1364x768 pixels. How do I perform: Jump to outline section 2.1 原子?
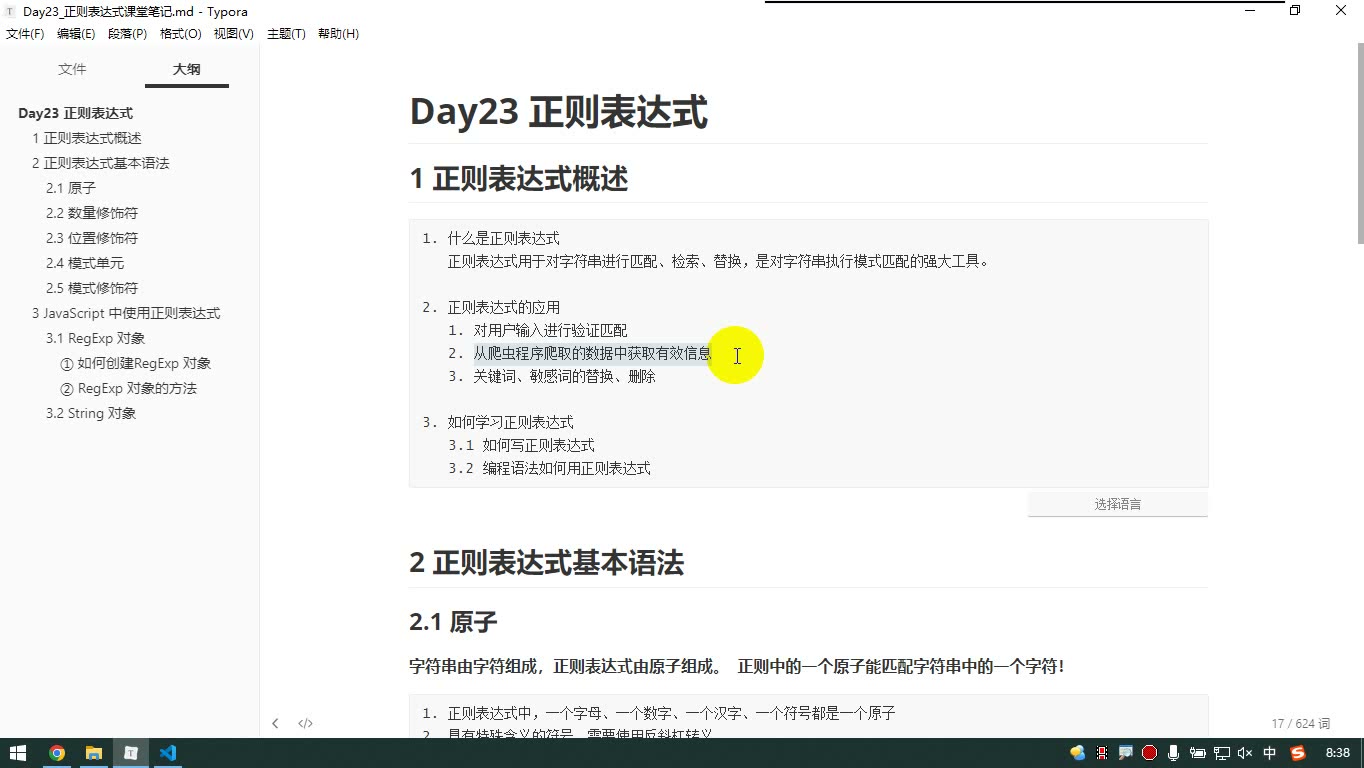pyautogui.click(x=71, y=188)
